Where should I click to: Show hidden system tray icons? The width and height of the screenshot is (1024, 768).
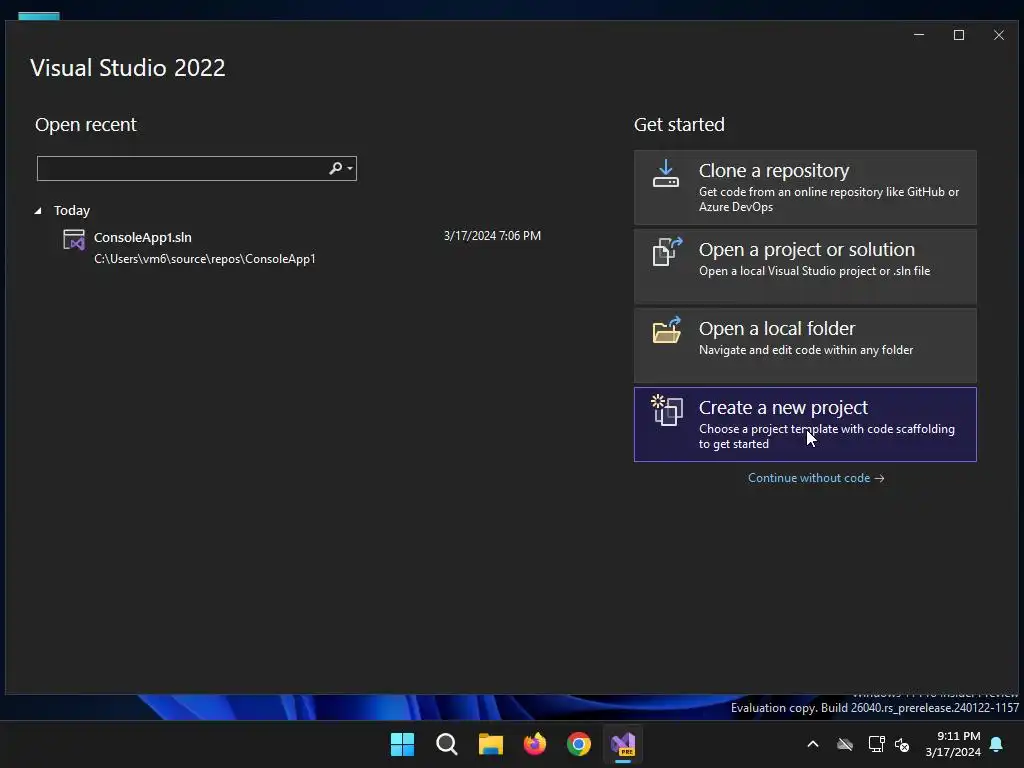[x=813, y=744]
